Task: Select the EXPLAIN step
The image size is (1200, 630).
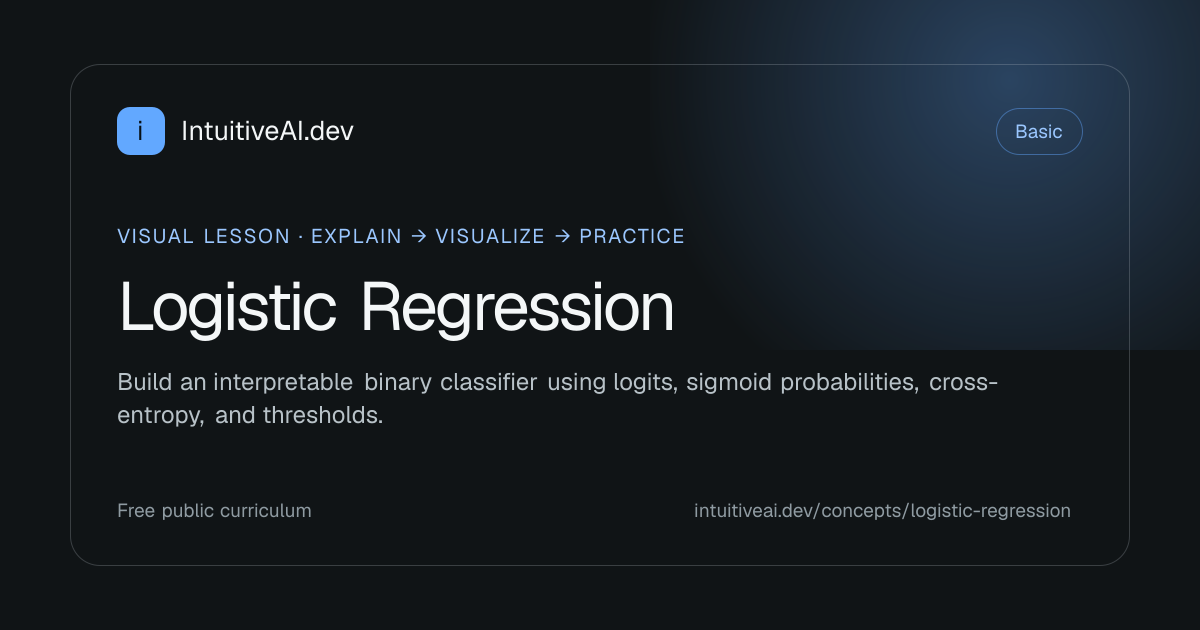Action: pyautogui.click(x=356, y=237)
